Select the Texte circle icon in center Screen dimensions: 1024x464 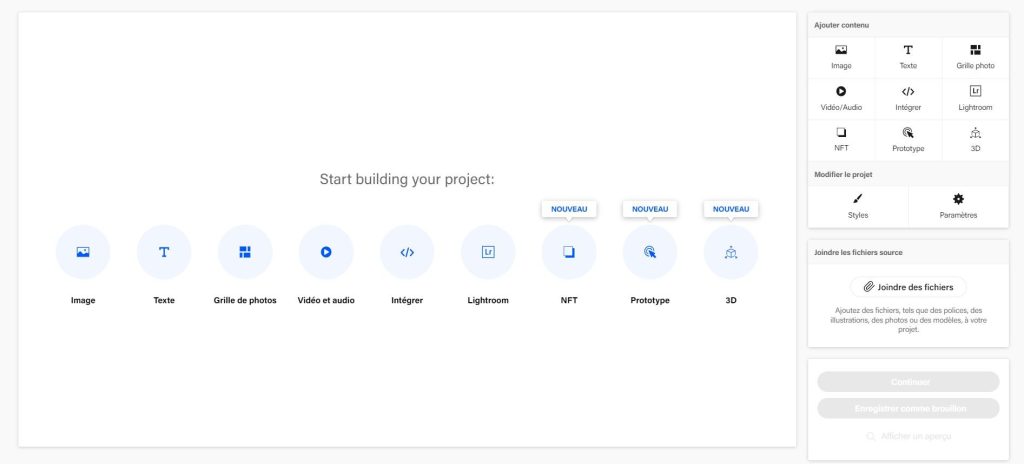click(164, 252)
